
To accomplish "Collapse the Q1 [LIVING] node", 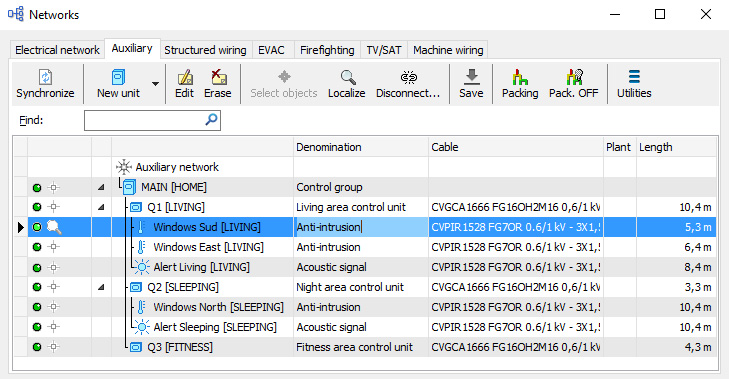I will pos(101,207).
